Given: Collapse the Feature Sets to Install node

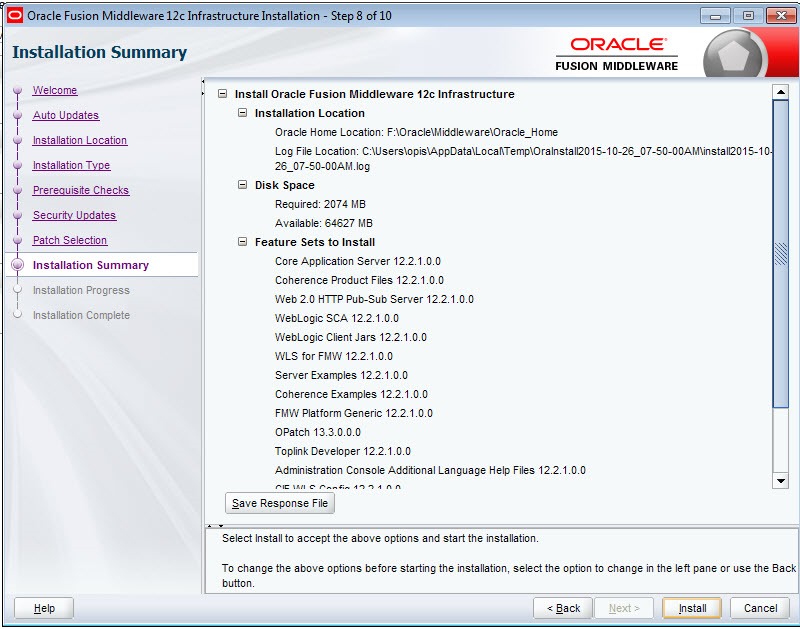Looking at the screenshot, I should point(242,242).
